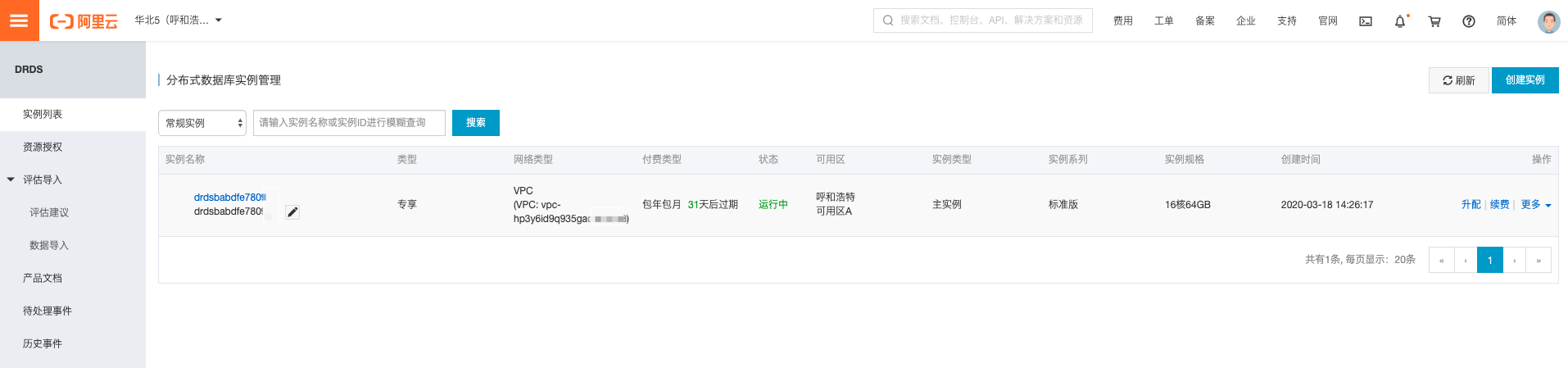The height and width of the screenshot is (368, 1568).
Task: Open the notification bell
Action: (1400, 21)
